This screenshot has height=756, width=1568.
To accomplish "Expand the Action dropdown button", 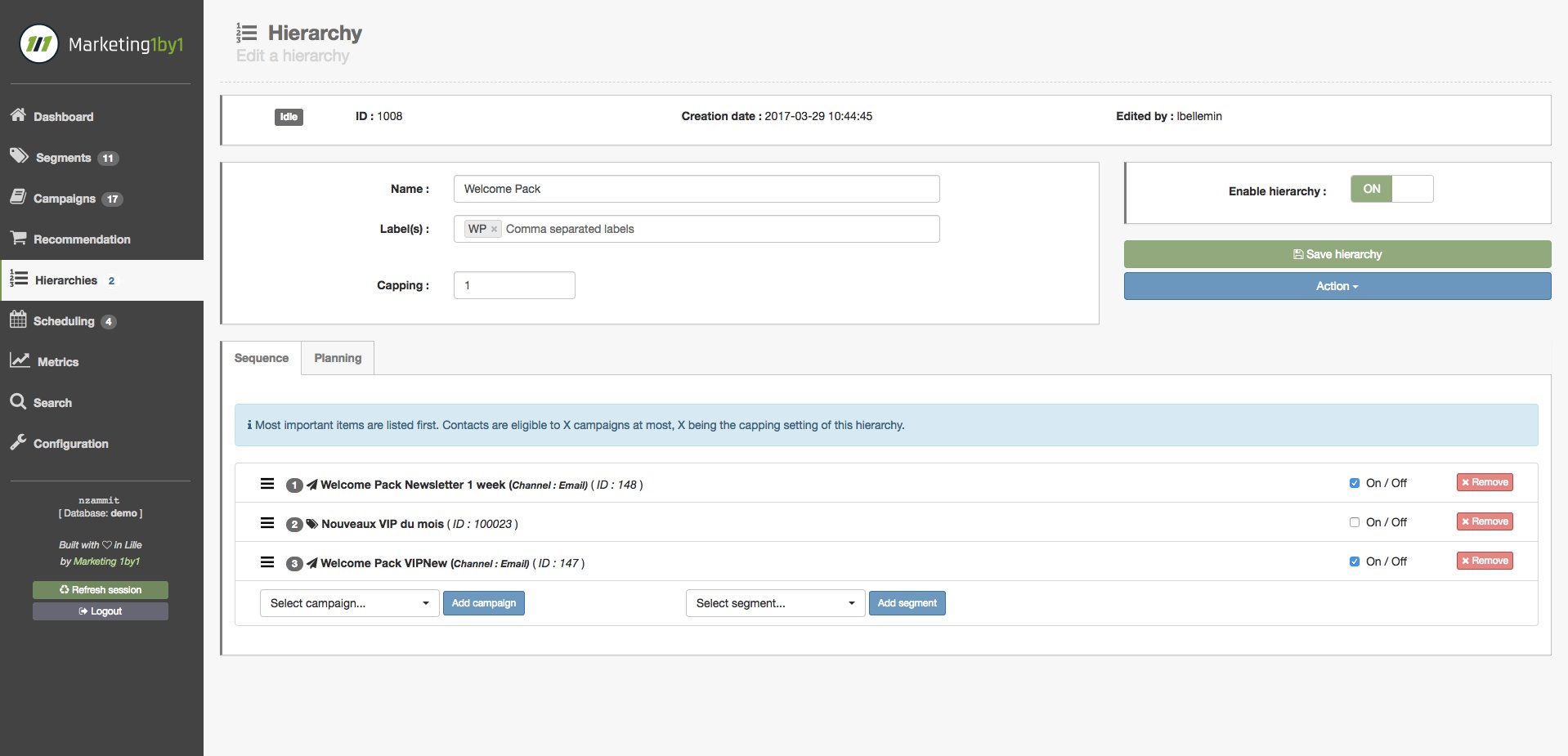I will point(1337,286).
